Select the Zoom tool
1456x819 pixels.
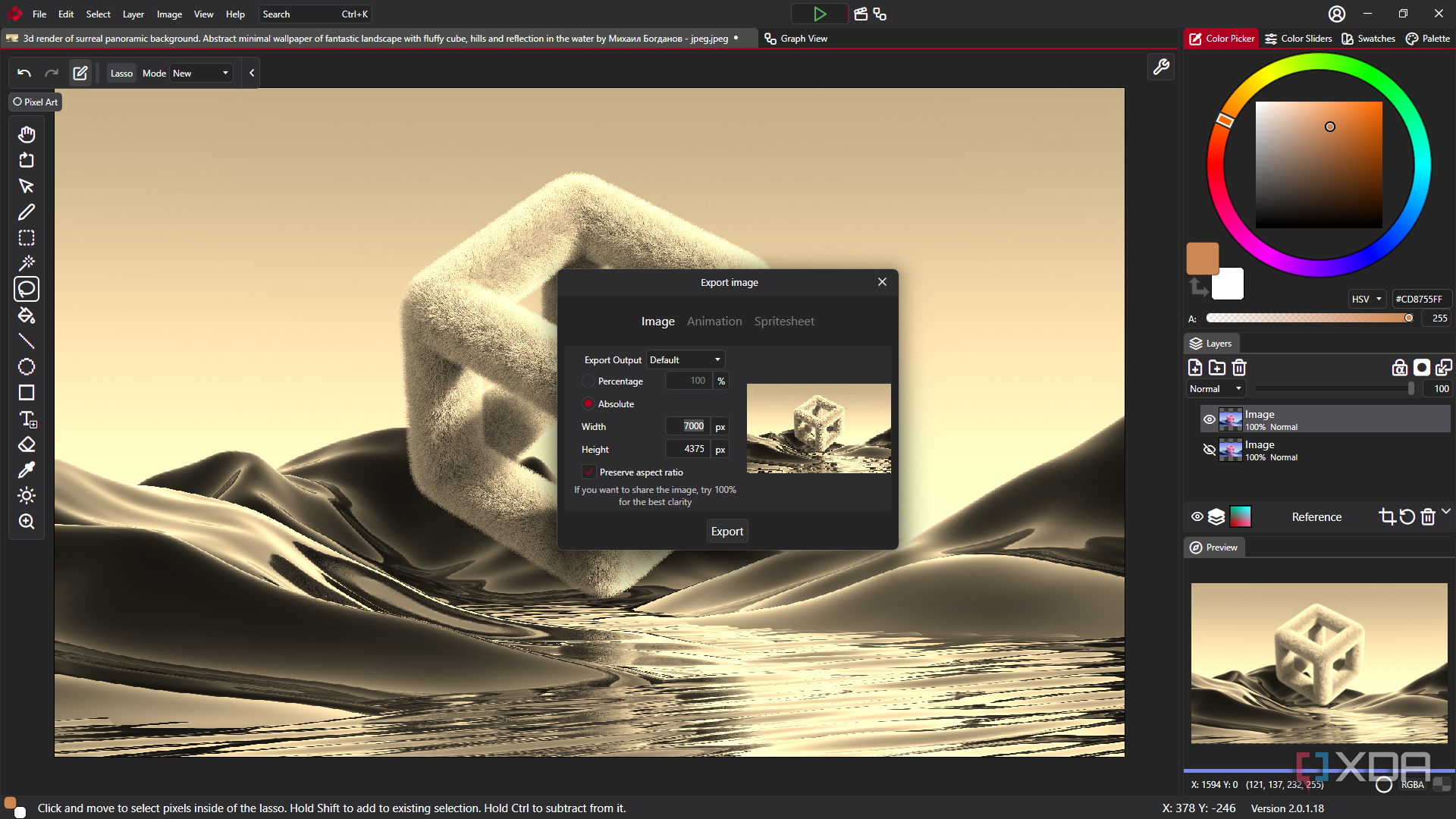click(27, 521)
